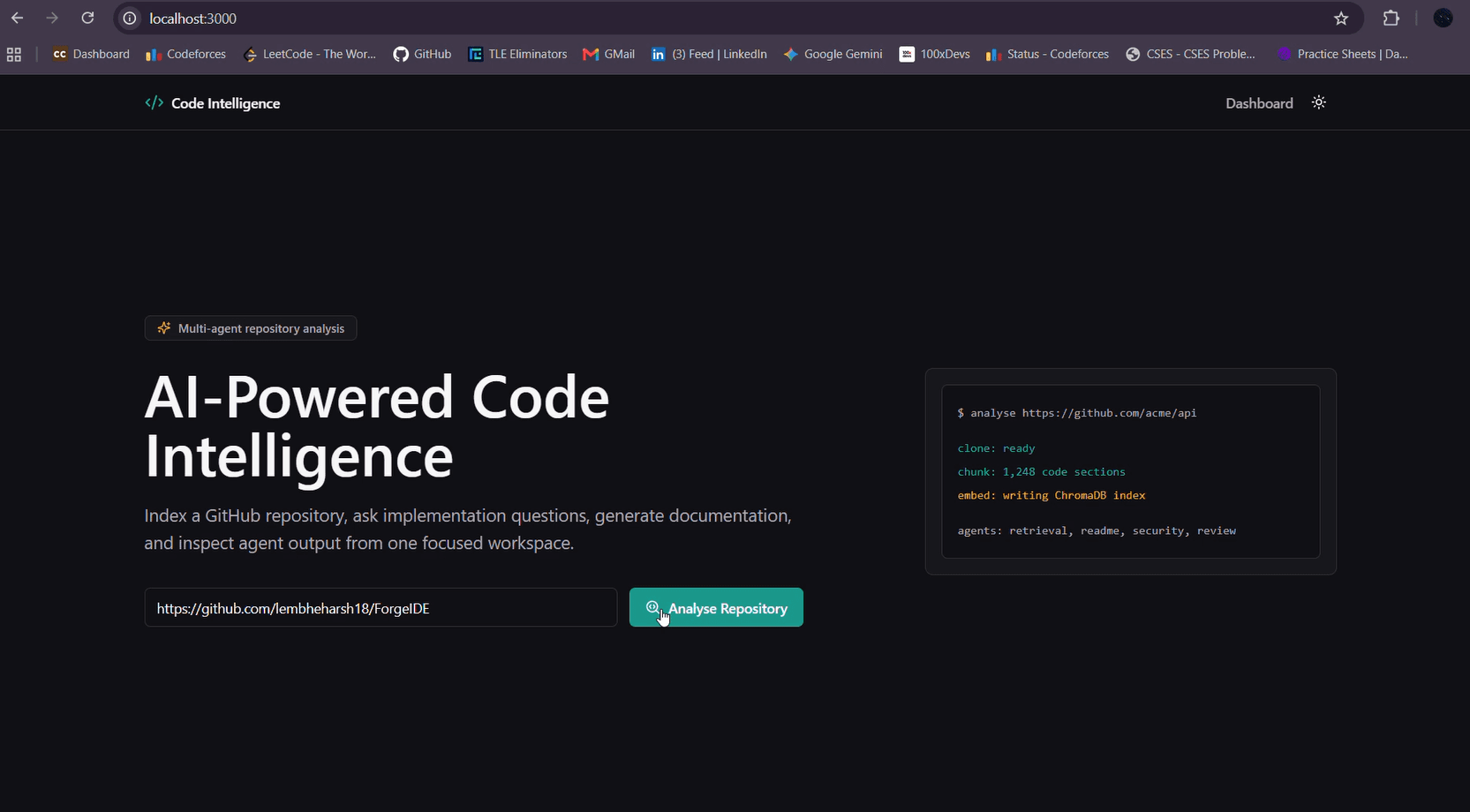Image resolution: width=1470 pixels, height=812 pixels.
Task: Open the browser extensions puzzle icon
Action: pyautogui.click(x=1391, y=19)
